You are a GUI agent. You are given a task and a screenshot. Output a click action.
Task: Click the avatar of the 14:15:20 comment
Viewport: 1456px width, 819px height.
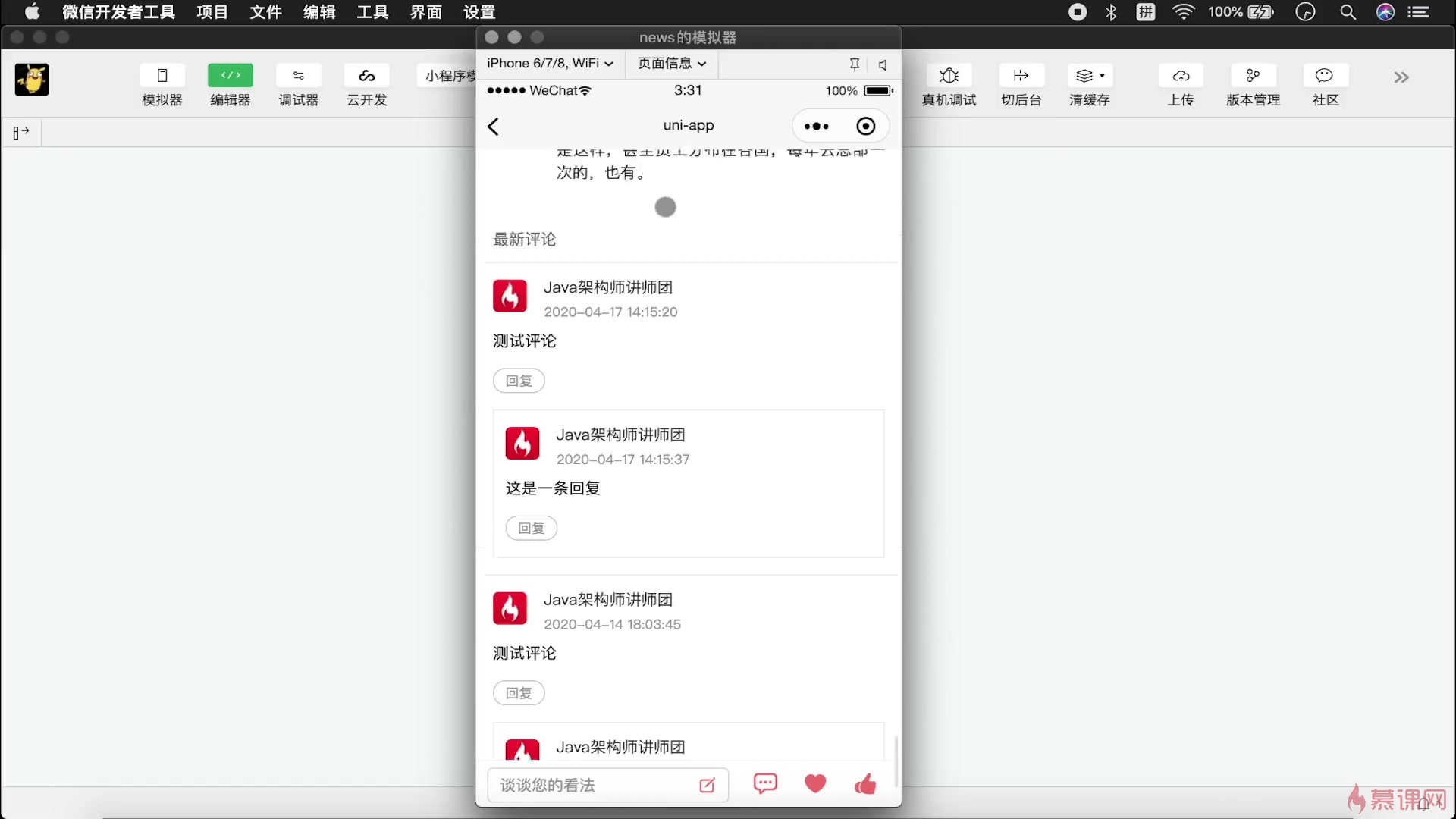point(510,297)
